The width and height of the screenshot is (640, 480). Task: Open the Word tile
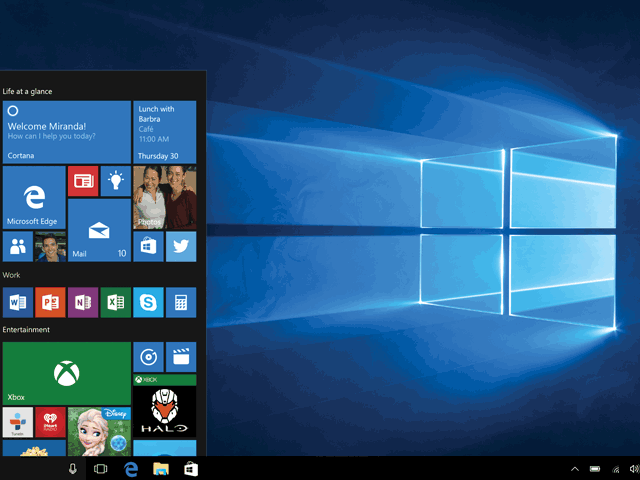[18, 301]
